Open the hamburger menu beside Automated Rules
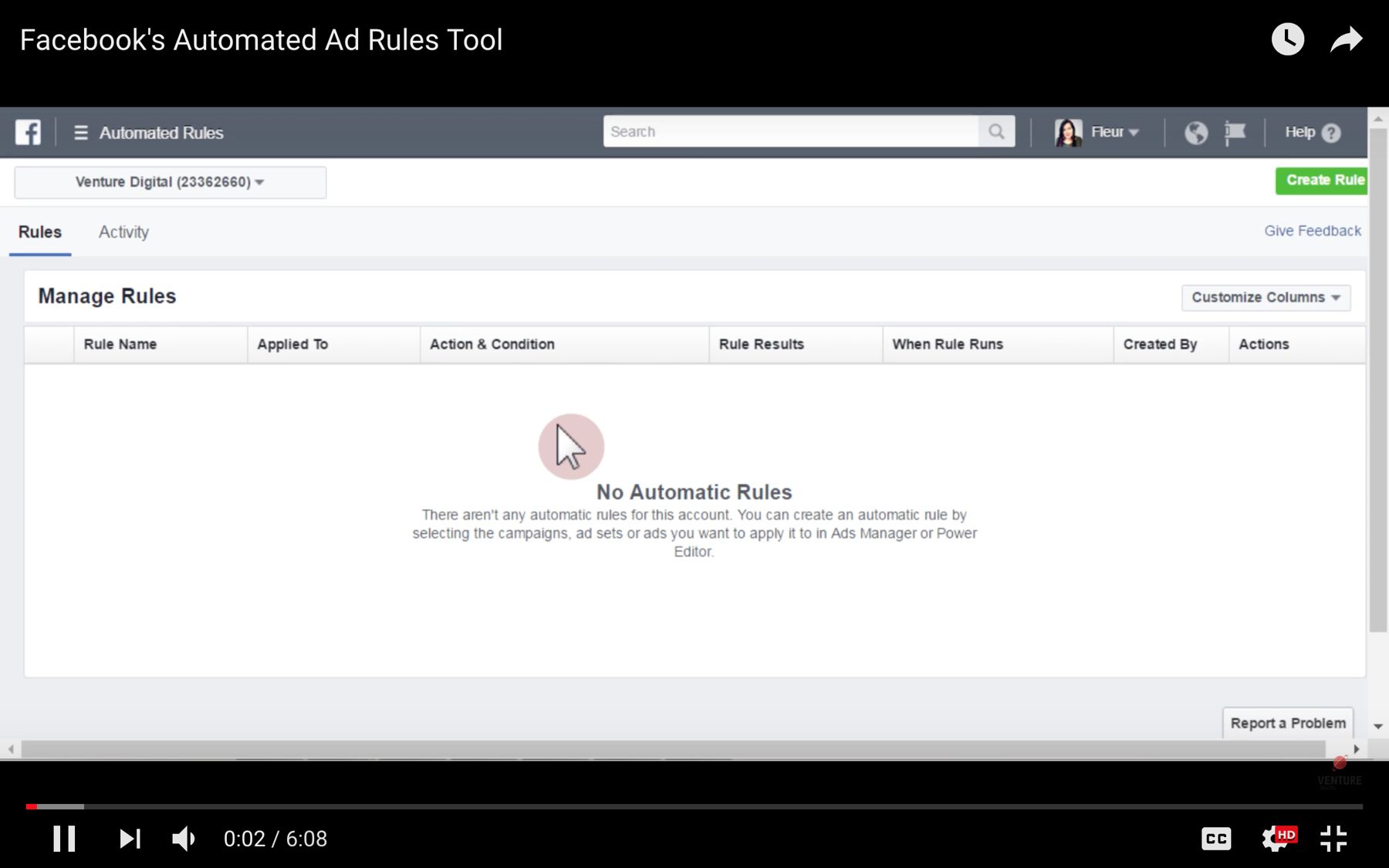The width and height of the screenshot is (1389, 868). pyautogui.click(x=81, y=133)
